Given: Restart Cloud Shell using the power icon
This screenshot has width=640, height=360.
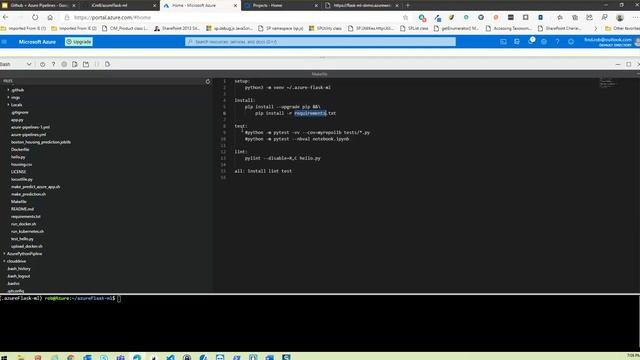Looking at the screenshot, I should (42, 64).
